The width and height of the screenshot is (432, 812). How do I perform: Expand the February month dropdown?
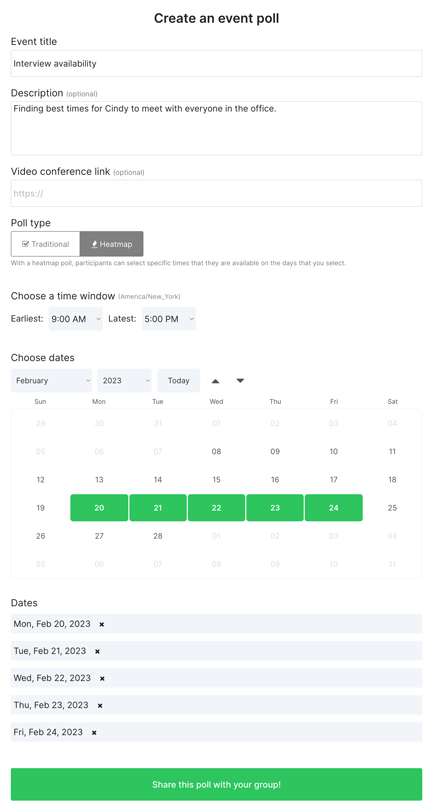pyautogui.click(x=51, y=381)
